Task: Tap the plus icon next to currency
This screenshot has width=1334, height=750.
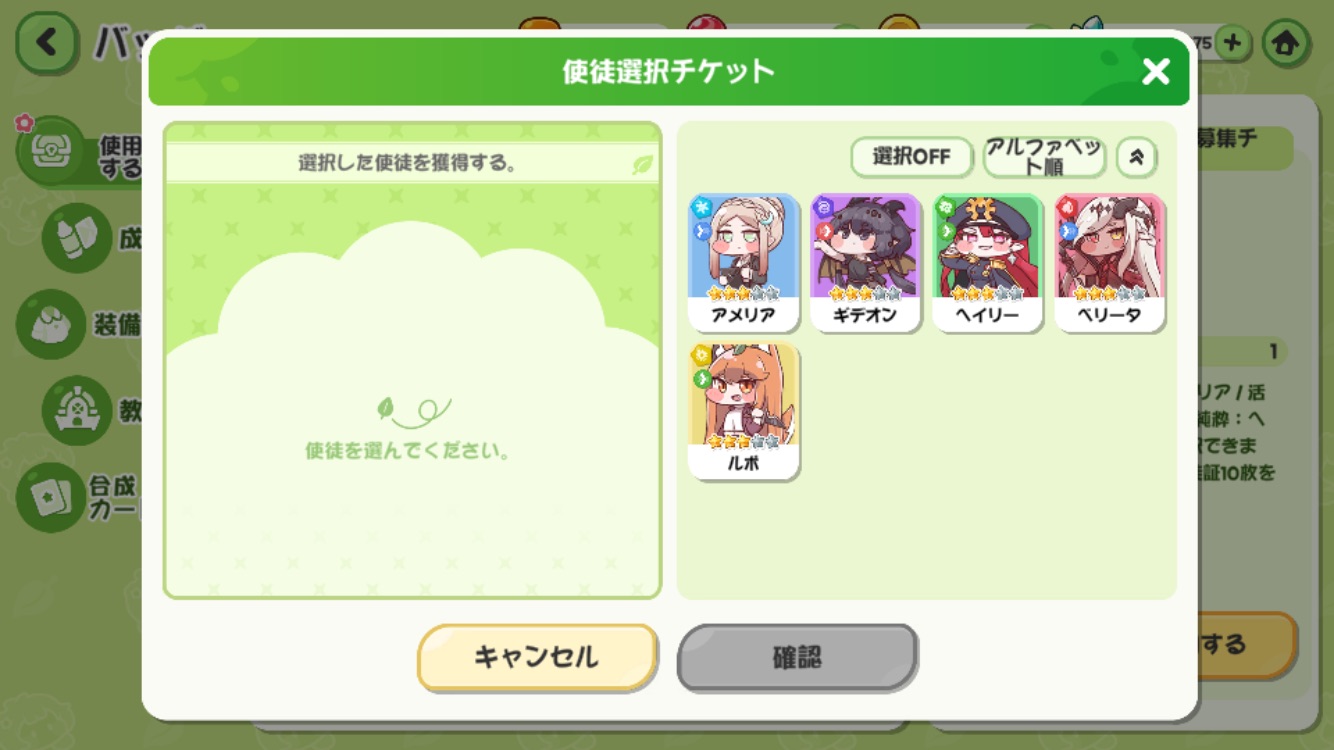Action: click(x=1233, y=43)
